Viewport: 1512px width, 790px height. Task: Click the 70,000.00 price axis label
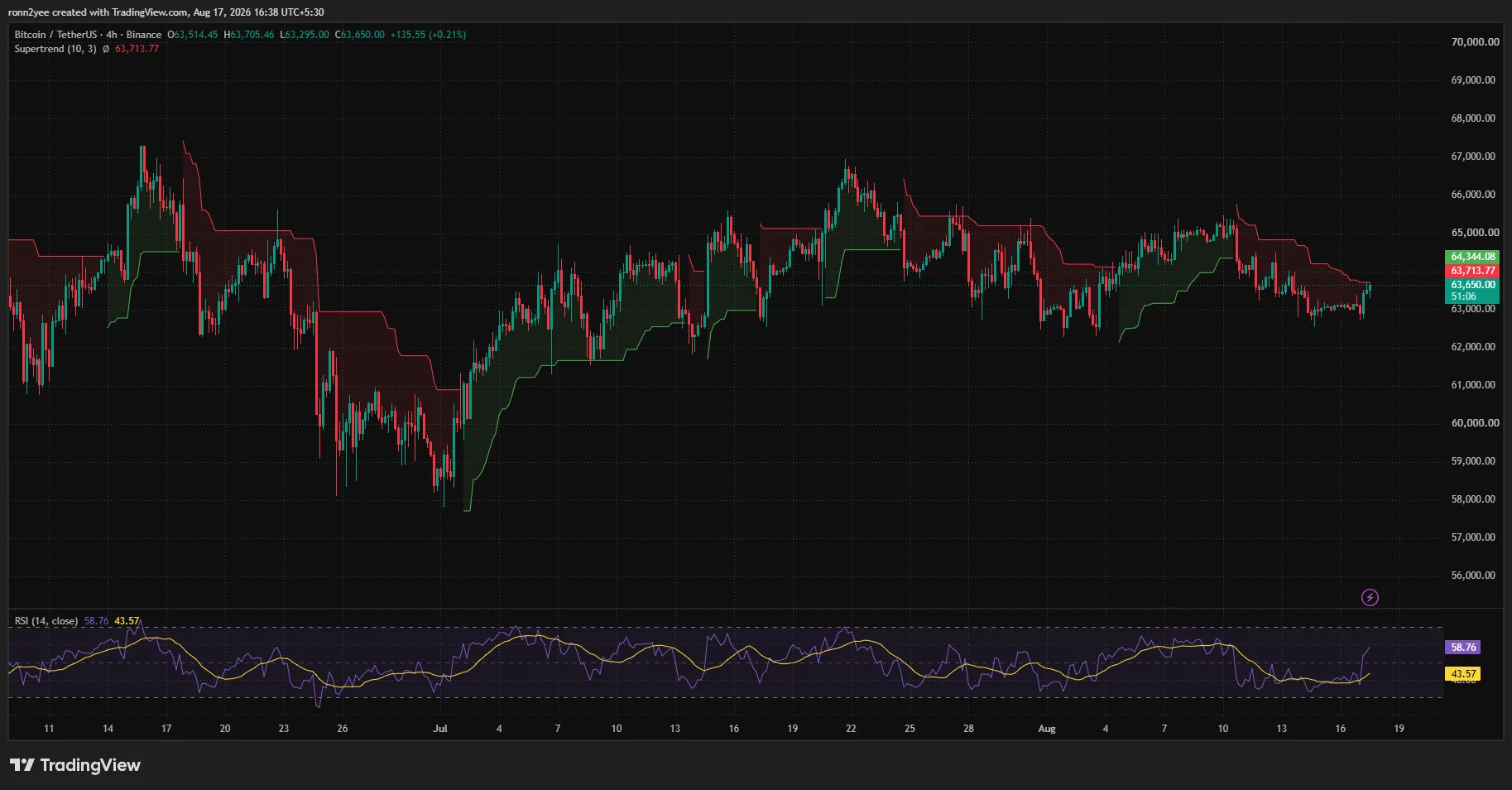point(1475,42)
